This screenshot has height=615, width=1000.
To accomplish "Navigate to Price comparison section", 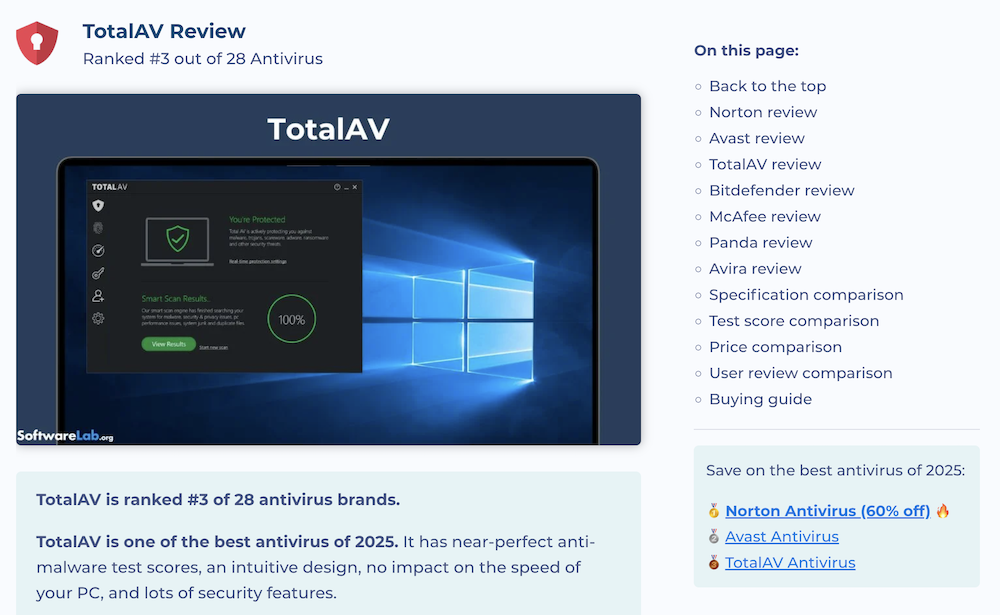I will pyautogui.click(x=775, y=347).
